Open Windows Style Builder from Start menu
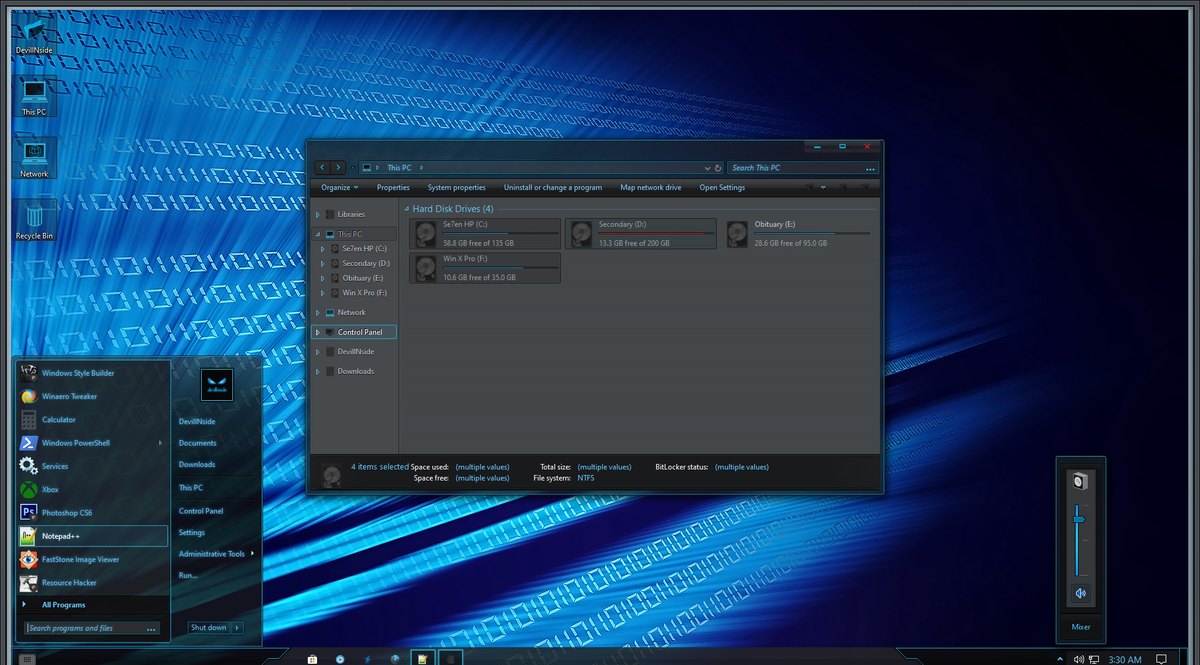Screen dimensions: 1200x665 (92, 373)
